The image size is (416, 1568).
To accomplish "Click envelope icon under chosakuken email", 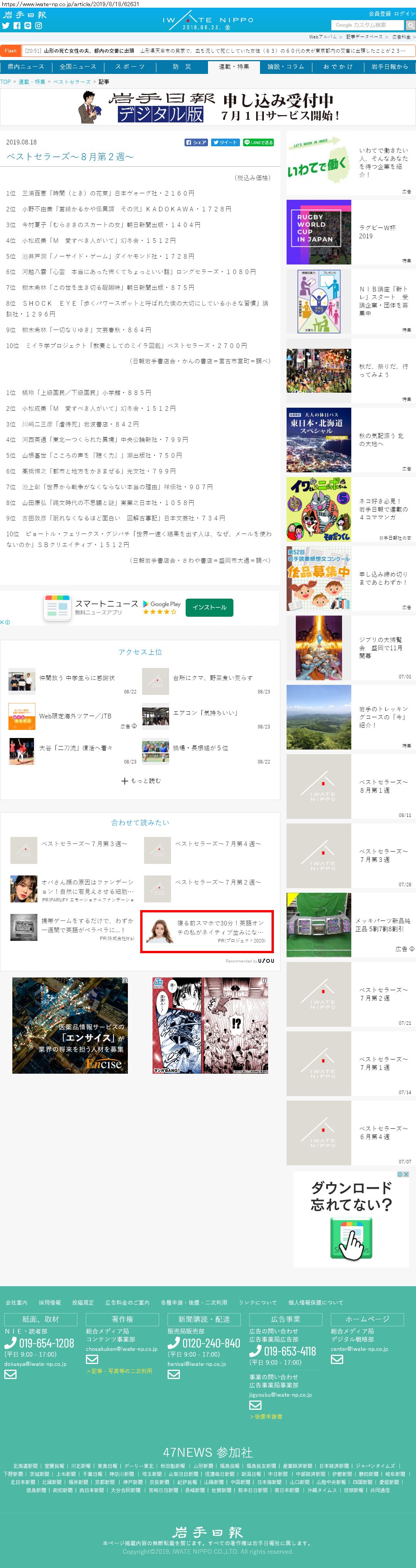I will [92, 1359].
